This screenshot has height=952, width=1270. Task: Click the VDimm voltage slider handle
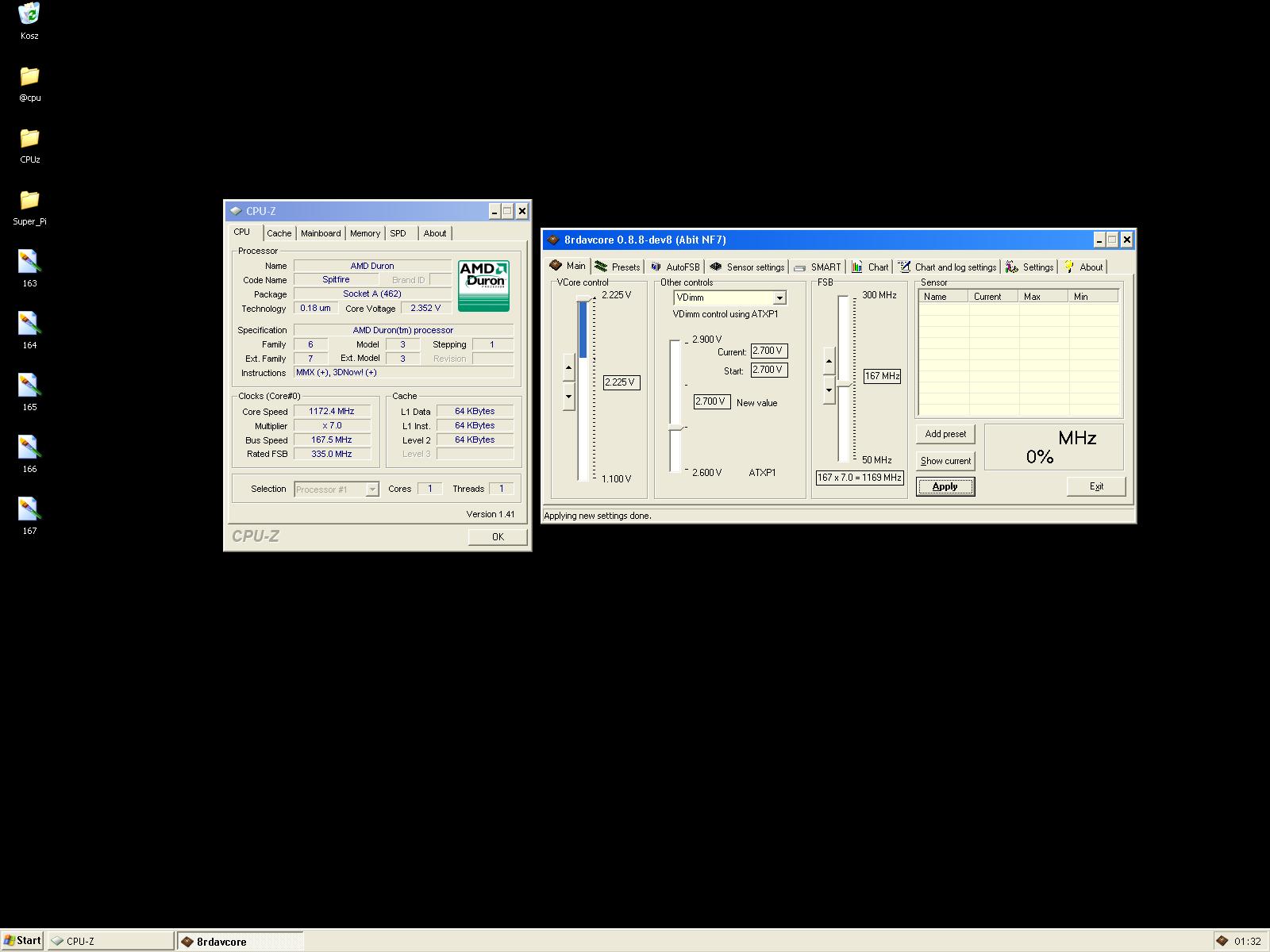(x=677, y=428)
